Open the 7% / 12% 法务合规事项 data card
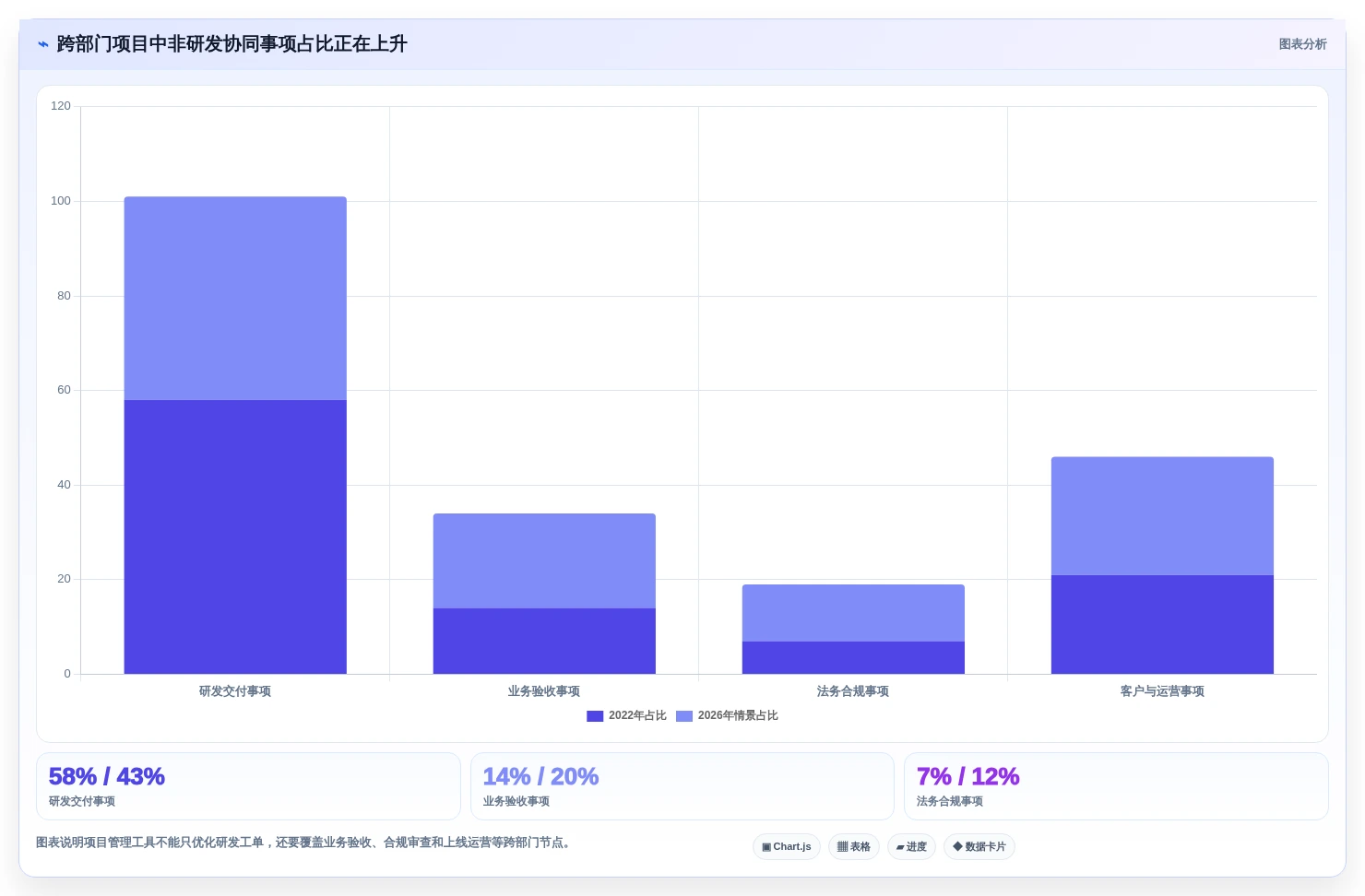The height and width of the screenshot is (896, 1365). (x=1116, y=786)
